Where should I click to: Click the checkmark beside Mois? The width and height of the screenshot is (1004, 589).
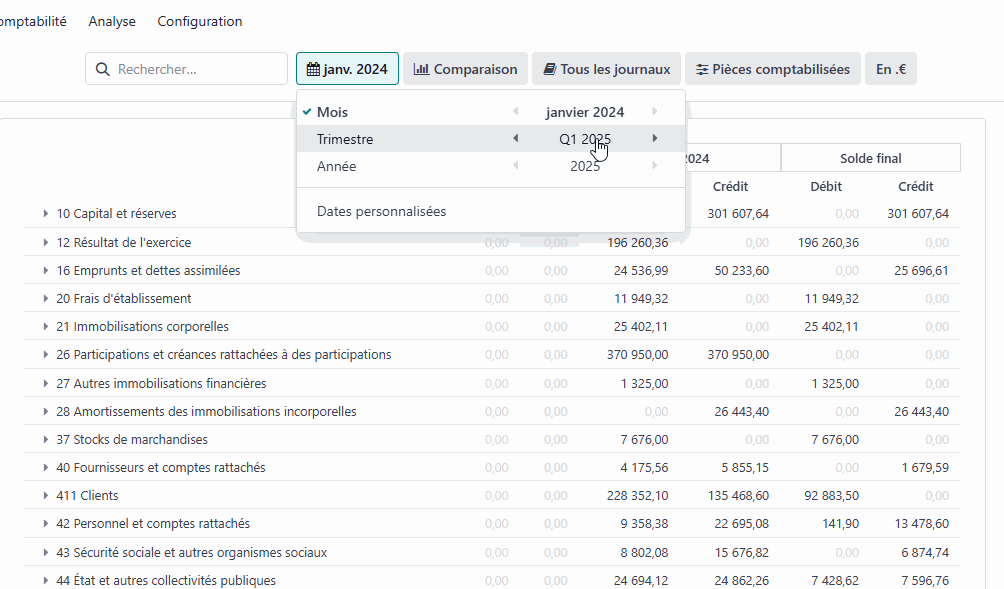(x=306, y=110)
